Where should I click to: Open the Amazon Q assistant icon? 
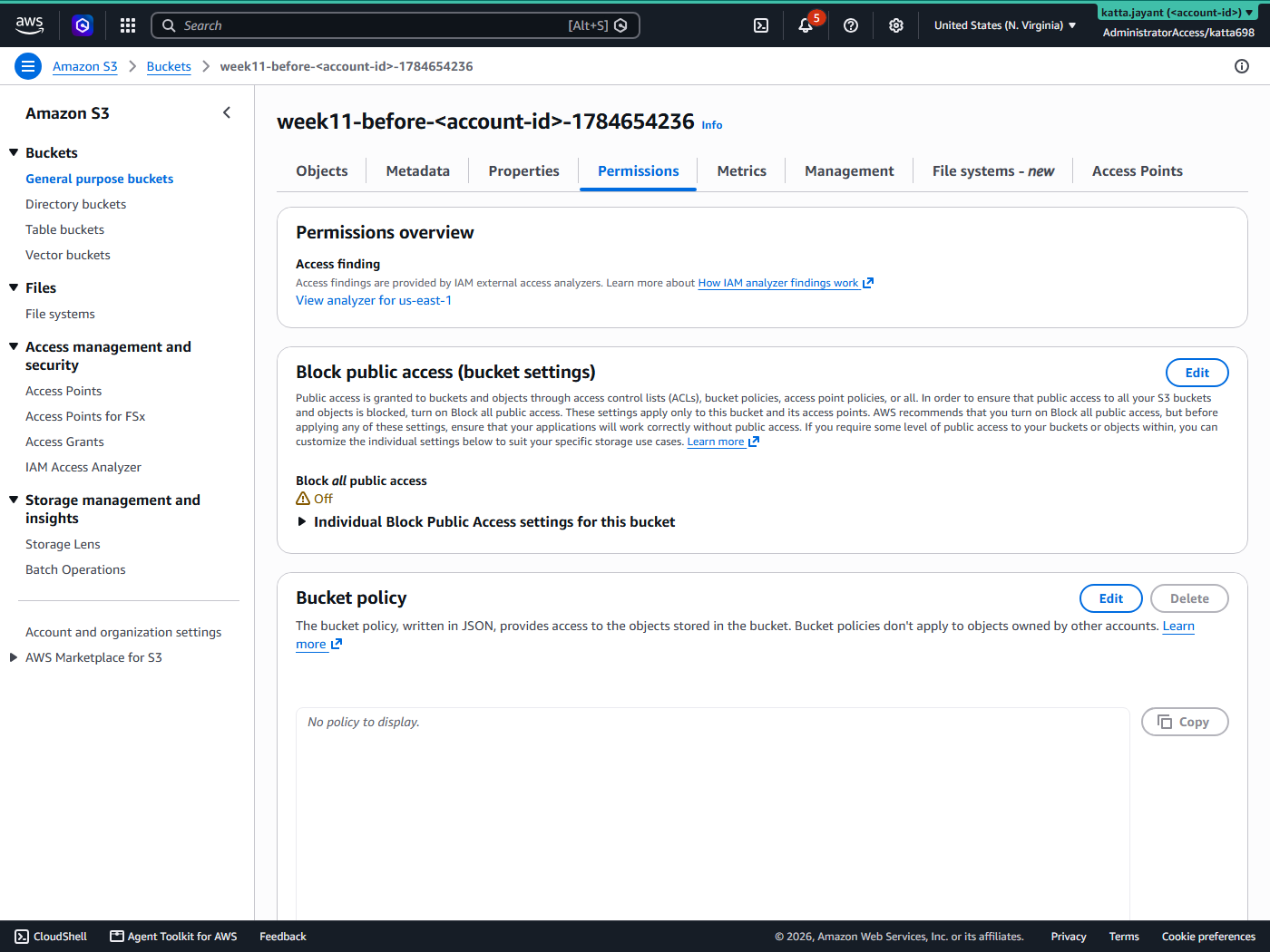83,25
